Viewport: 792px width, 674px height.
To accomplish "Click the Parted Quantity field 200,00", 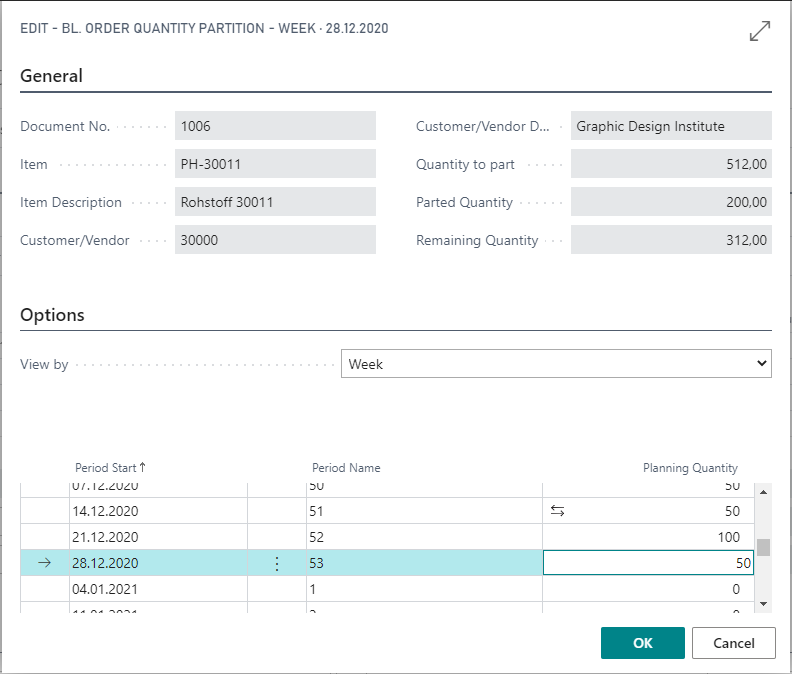I will point(671,202).
